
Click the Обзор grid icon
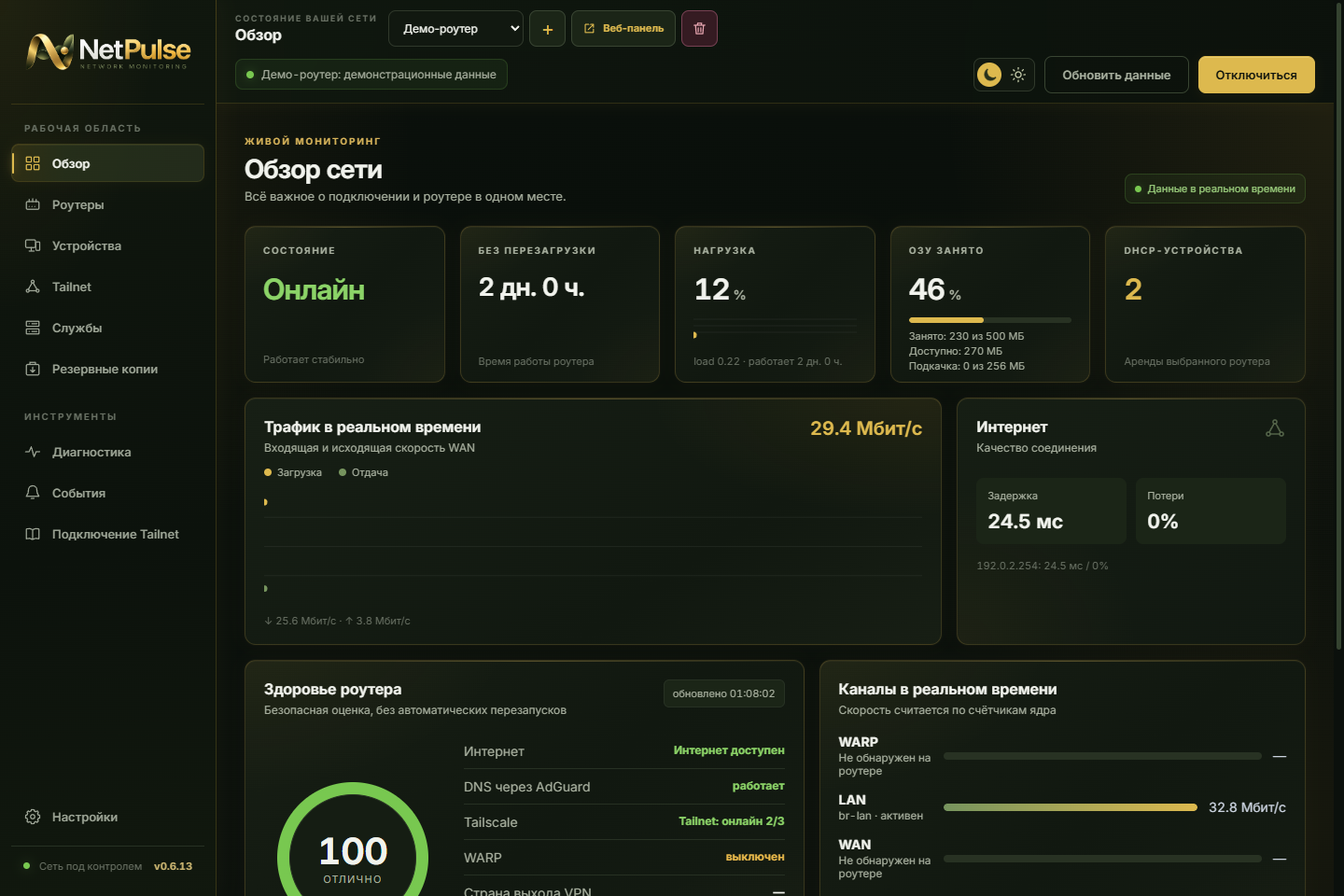point(33,163)
